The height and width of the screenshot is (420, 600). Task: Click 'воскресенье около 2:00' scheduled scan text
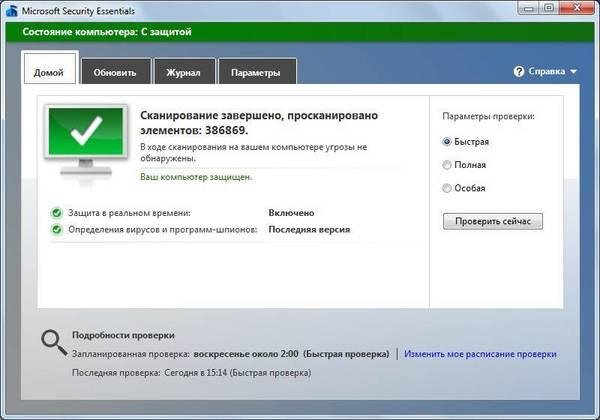246,354
